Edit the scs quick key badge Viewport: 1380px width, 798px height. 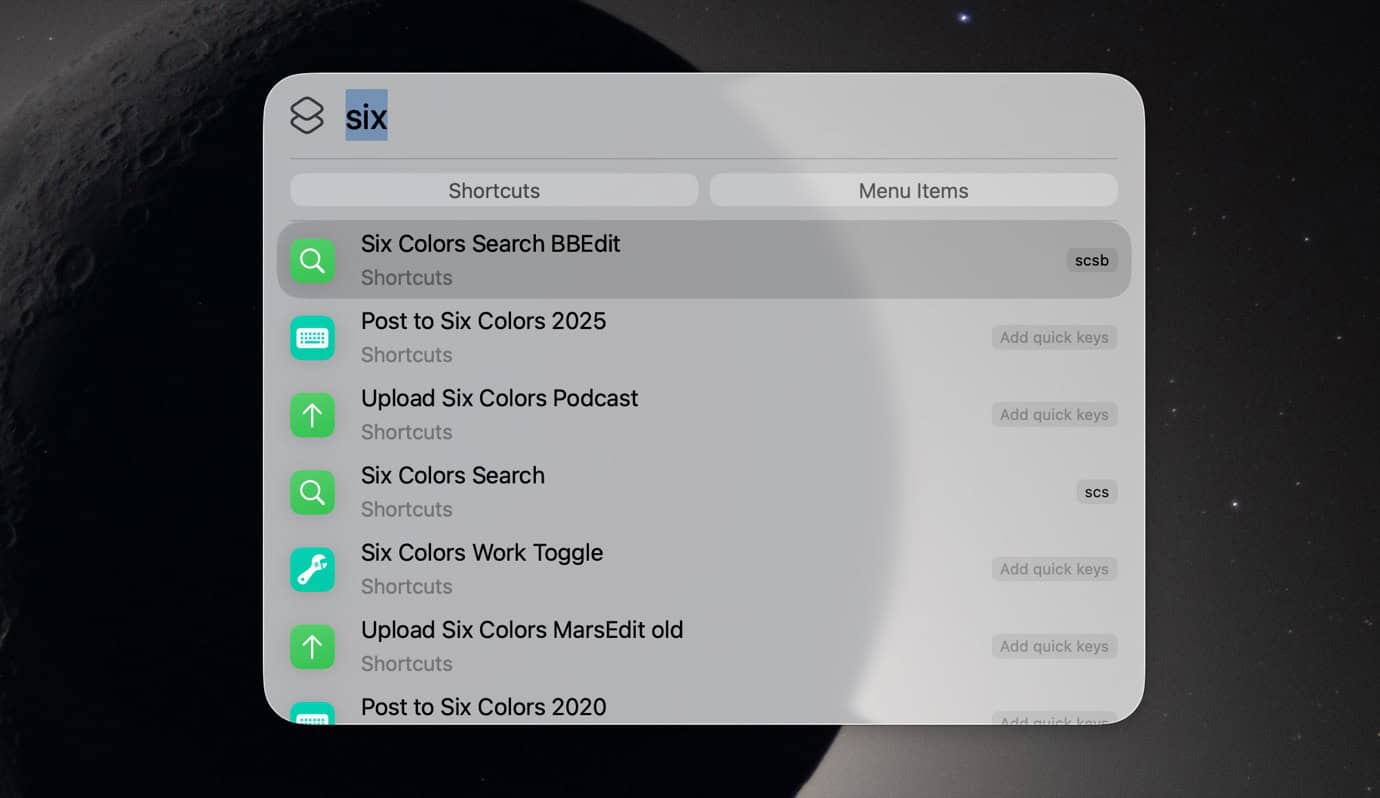[1096, 492]
